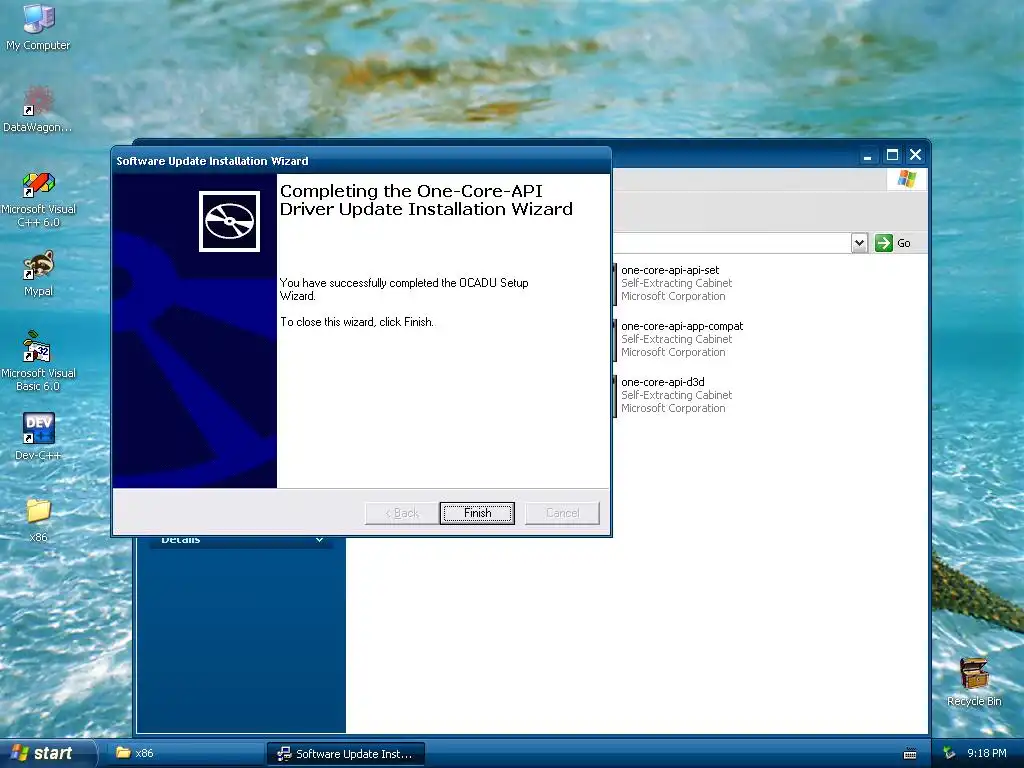Click the Go button in Explorer
The image size is (1024, 768).
pos(893,243)
